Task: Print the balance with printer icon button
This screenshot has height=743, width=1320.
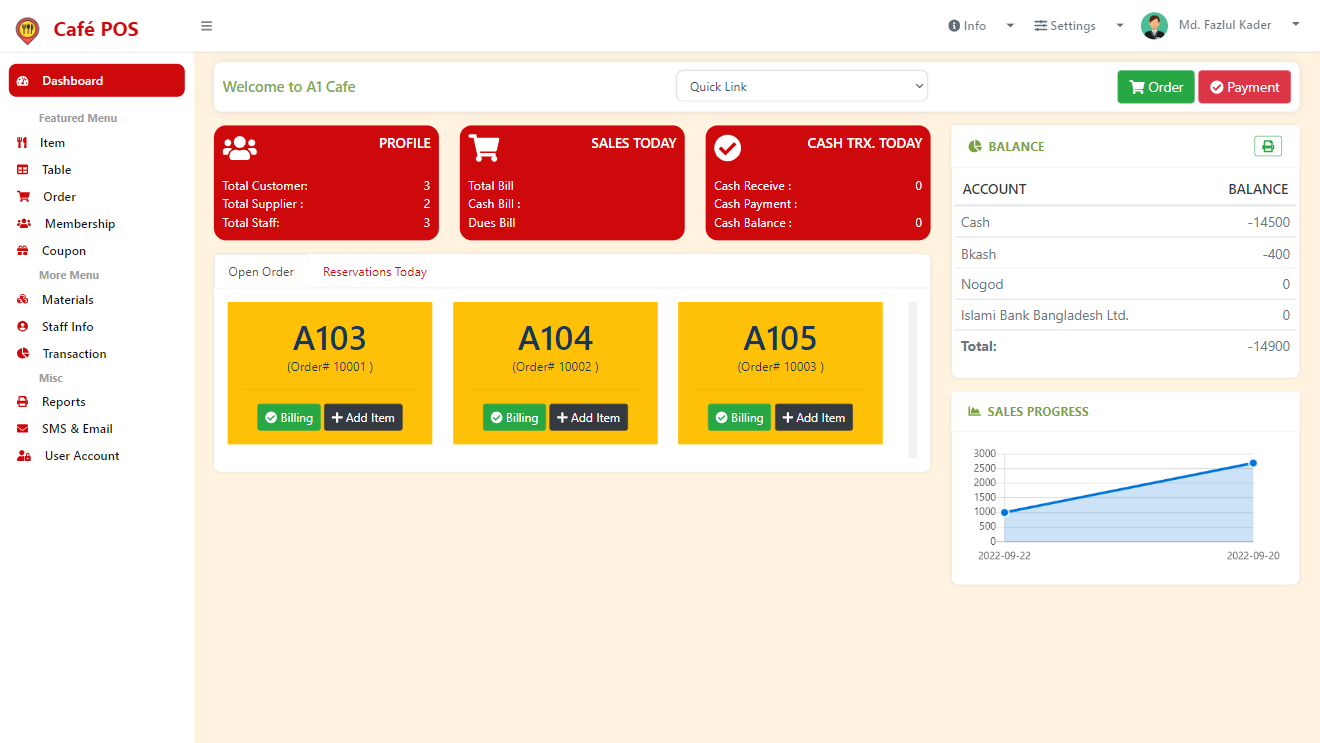Action: 1268,146
